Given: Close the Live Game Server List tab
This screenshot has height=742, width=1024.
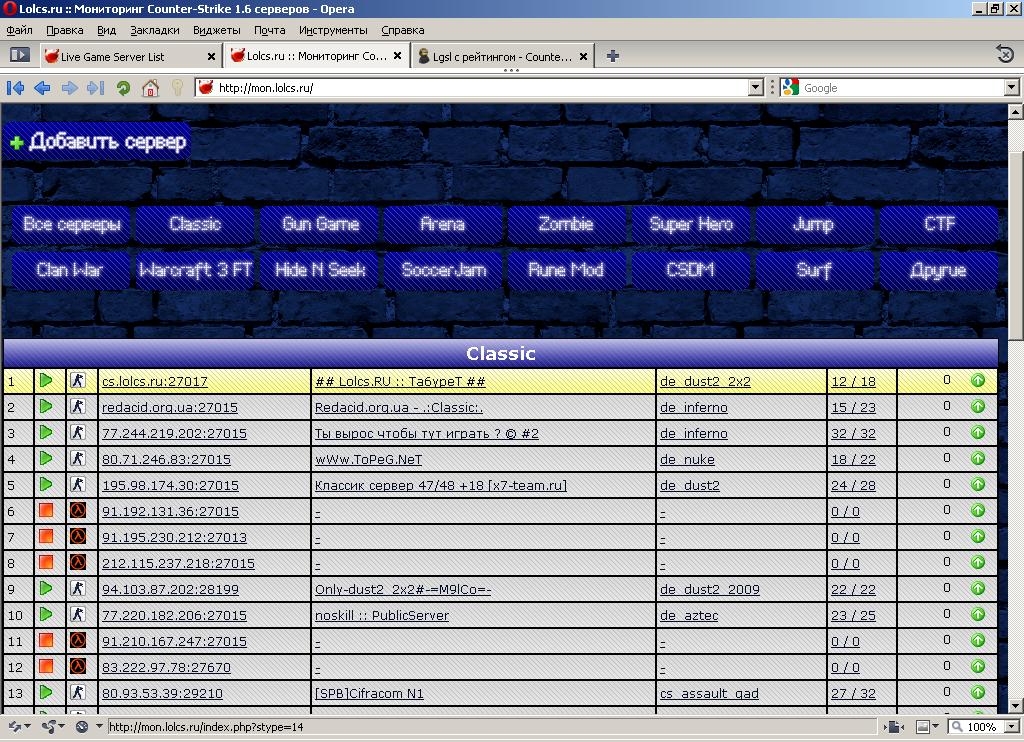Looking at the screenshot, I should (211, 57).
